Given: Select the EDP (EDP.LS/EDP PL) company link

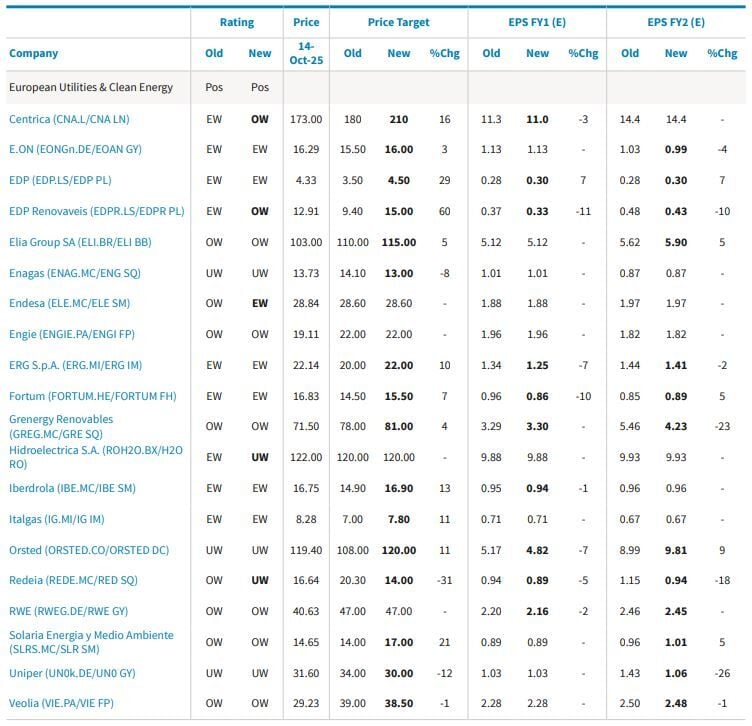Looking at the screenshot, I should click(60, 180).
